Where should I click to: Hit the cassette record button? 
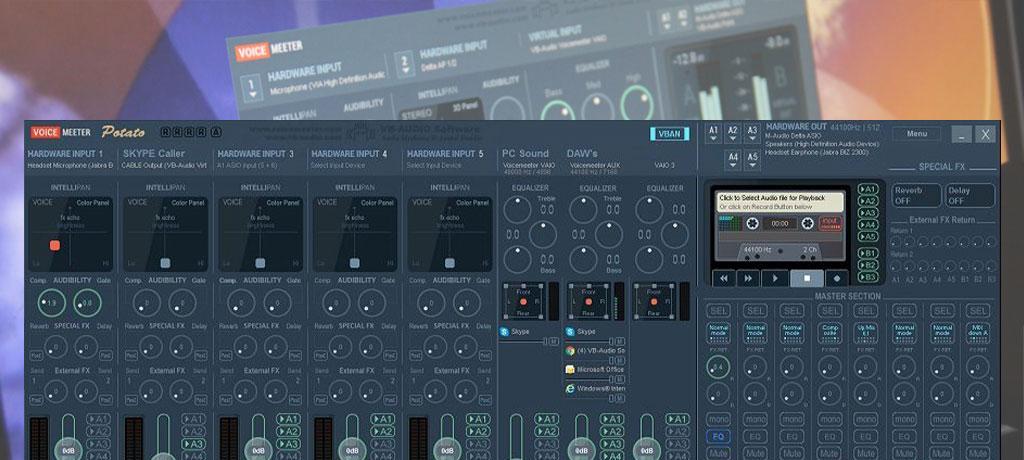(x=837, y=278)
